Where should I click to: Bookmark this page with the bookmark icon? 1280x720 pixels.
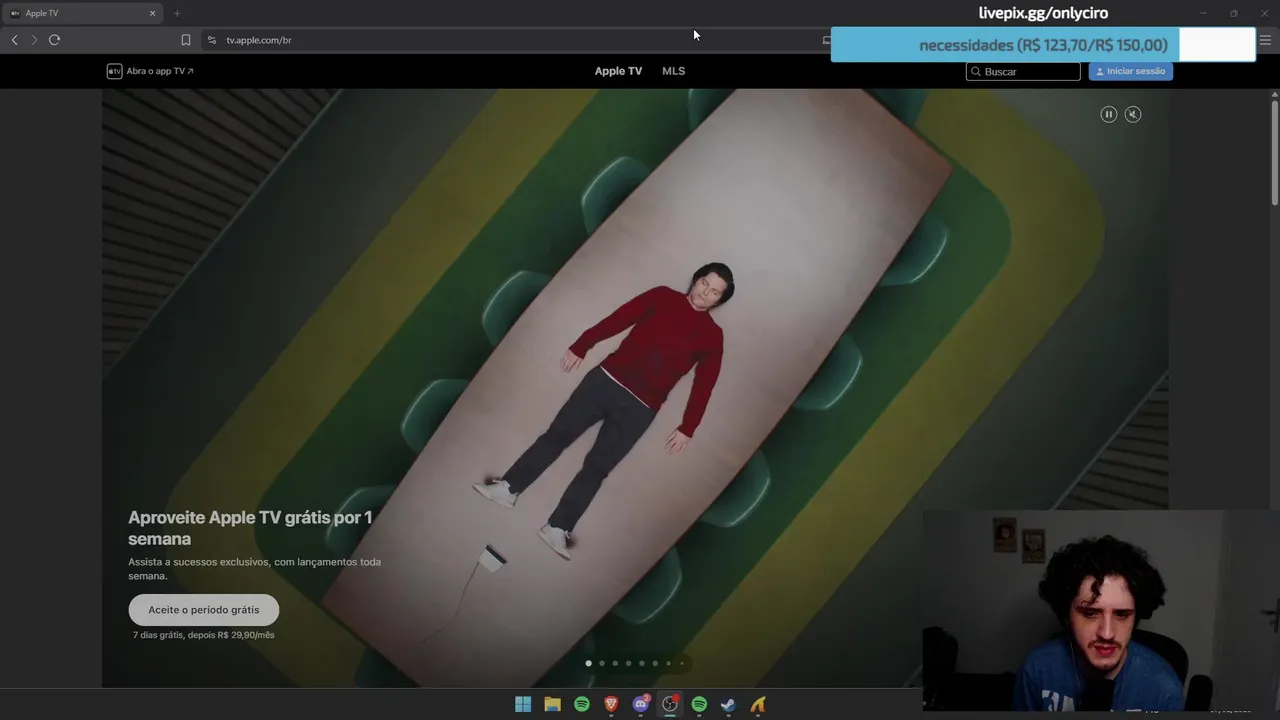point(185,40)
